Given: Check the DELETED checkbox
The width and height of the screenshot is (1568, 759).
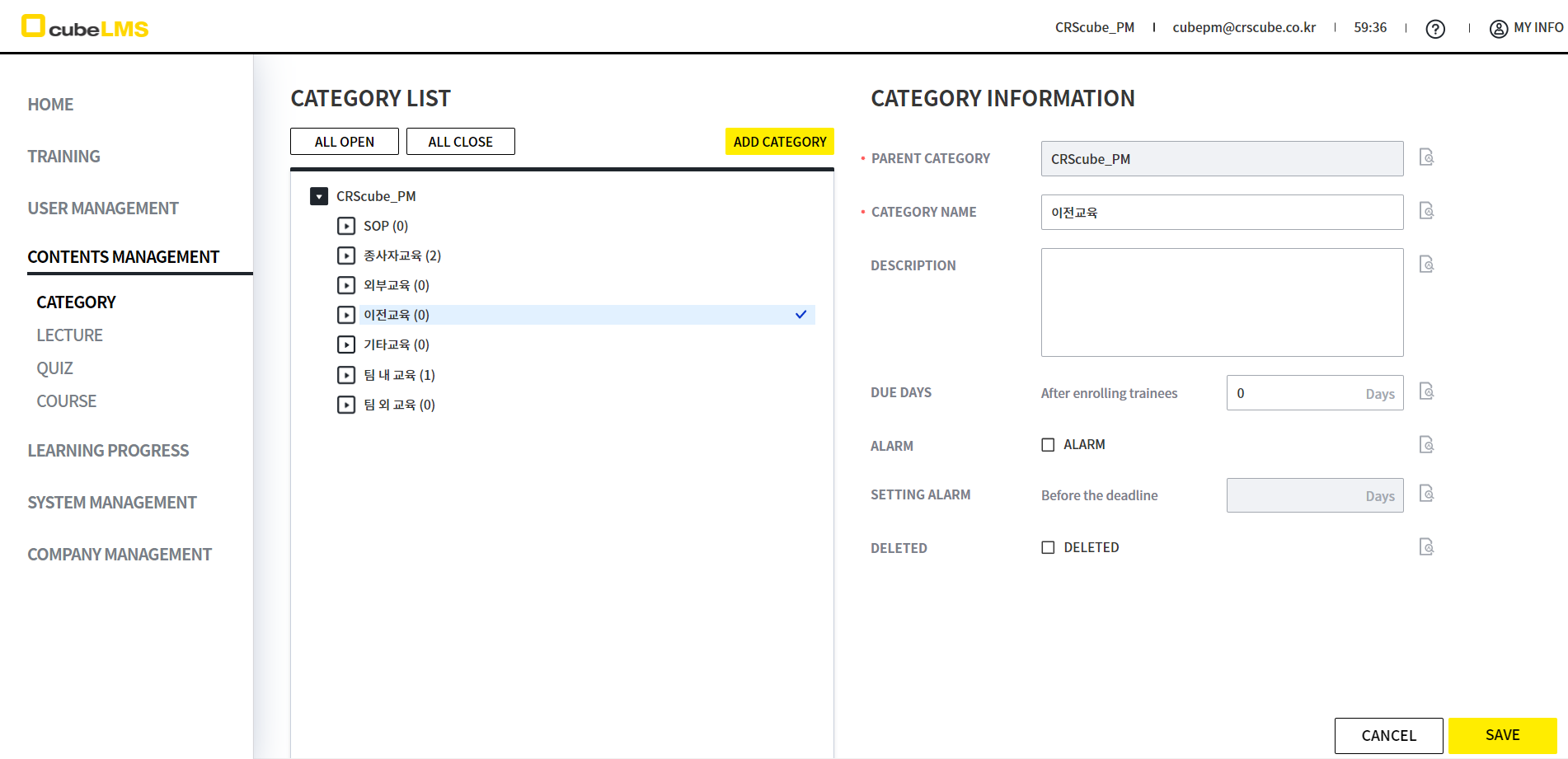Looking at the screenshot, I should [1048, 548].
